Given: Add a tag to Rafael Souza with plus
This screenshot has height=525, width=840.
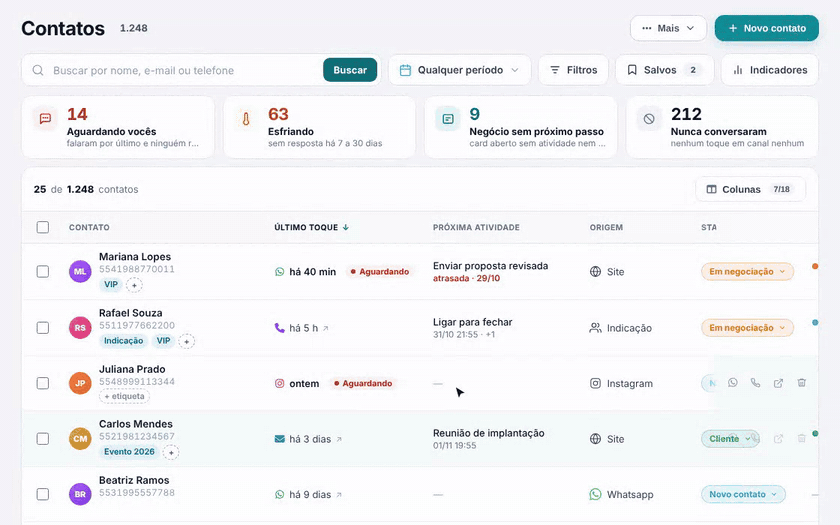Looking at the screenshot, I should coord(186,341).
